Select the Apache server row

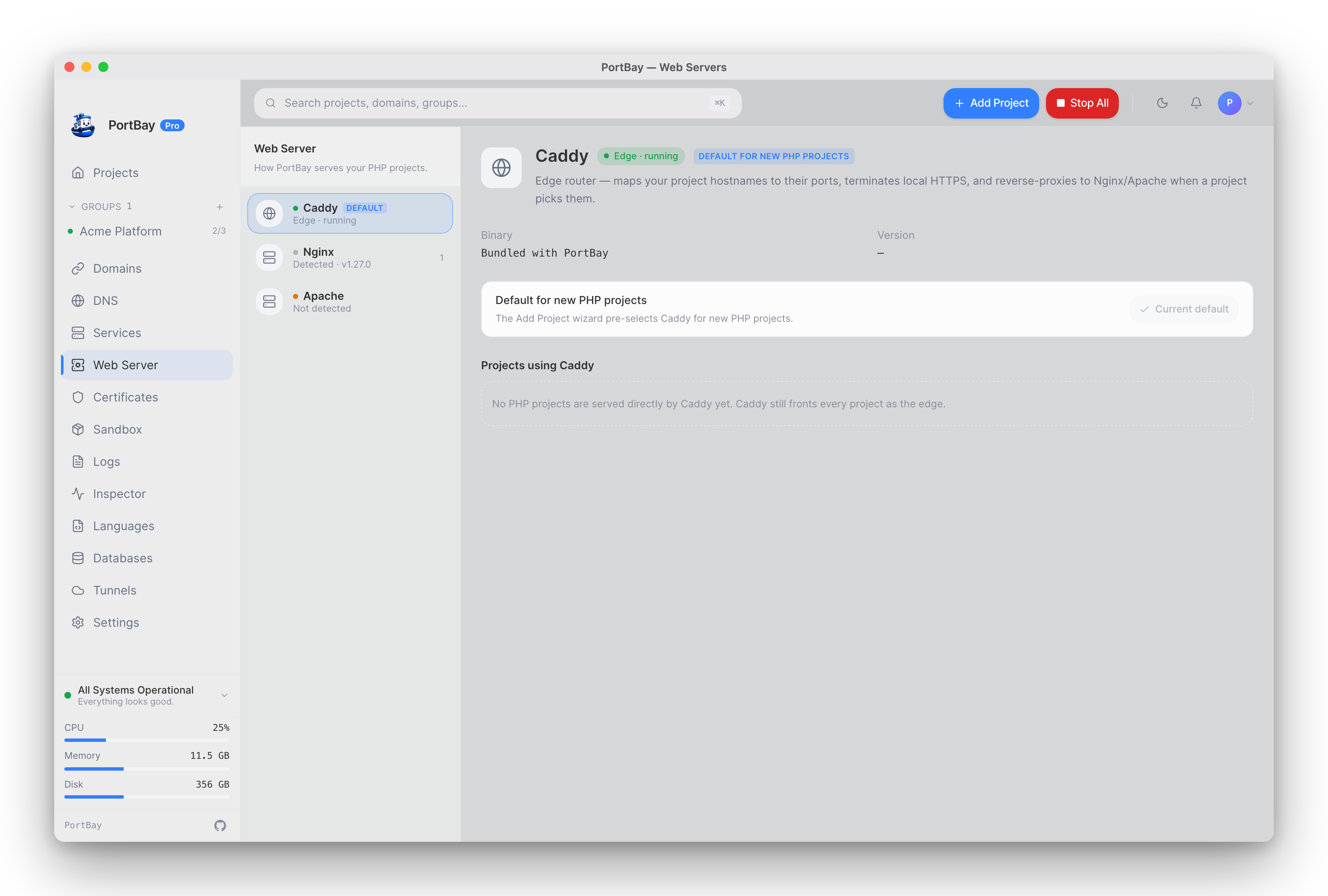click(350, 301)
